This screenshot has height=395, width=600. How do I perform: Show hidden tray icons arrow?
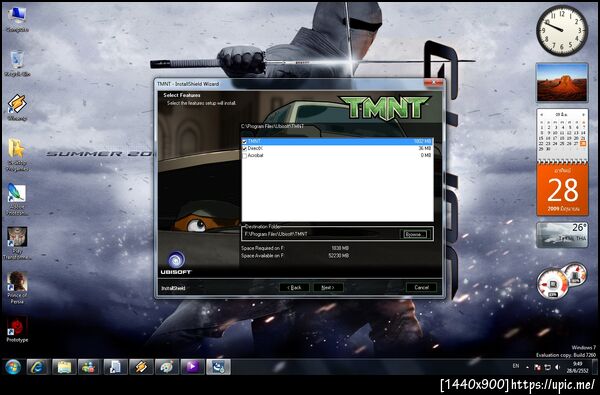[x=527, y=367]
